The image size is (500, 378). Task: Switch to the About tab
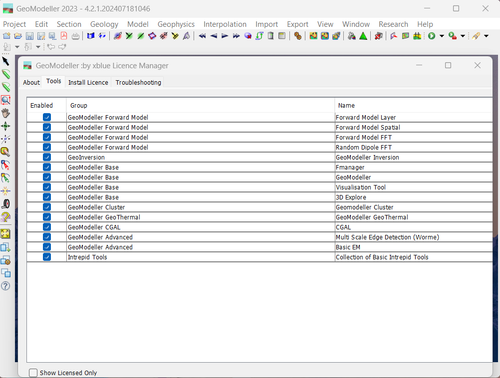[31, 82]
